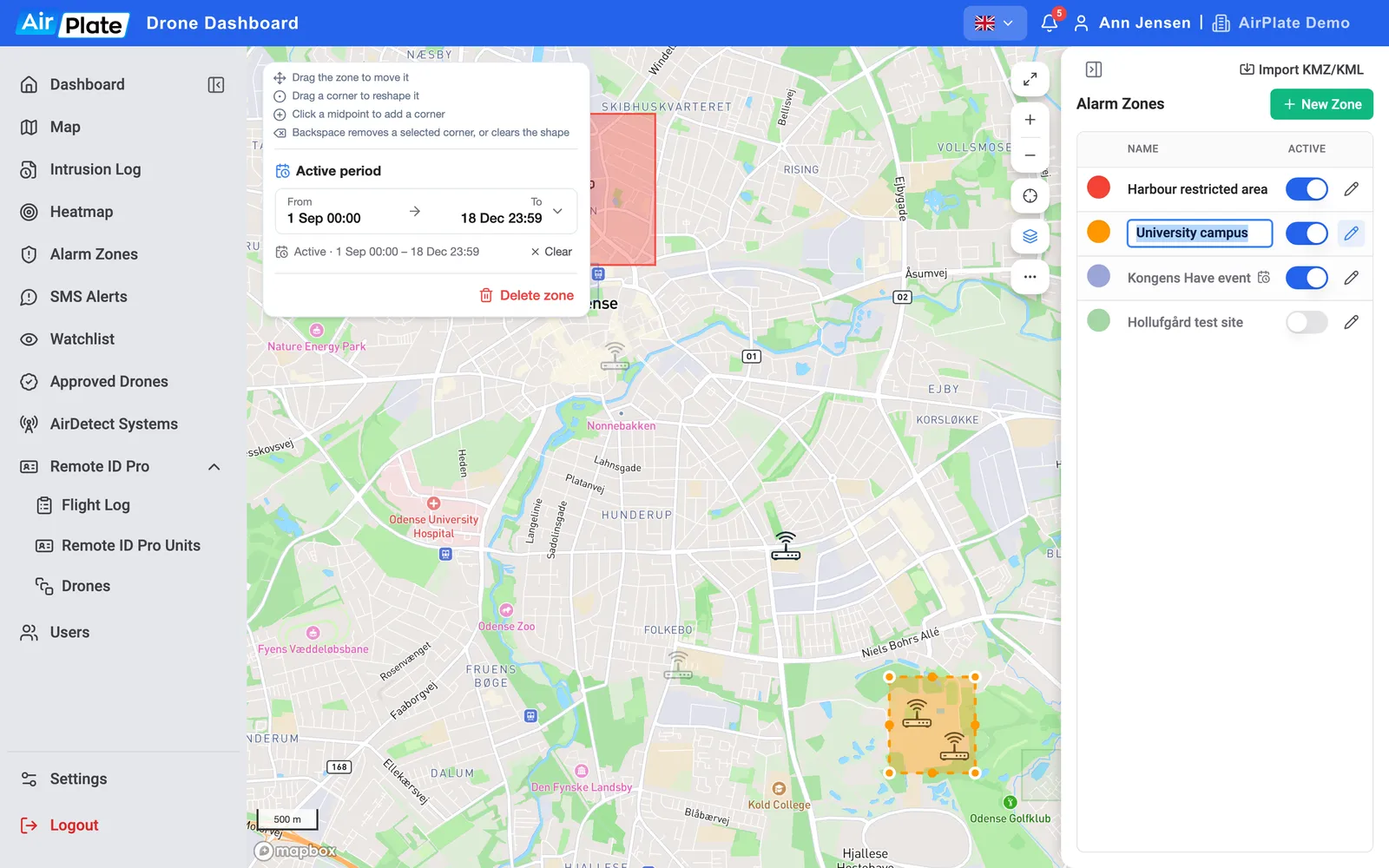Edit the Hollufgård test site zone

[1351, 322]
